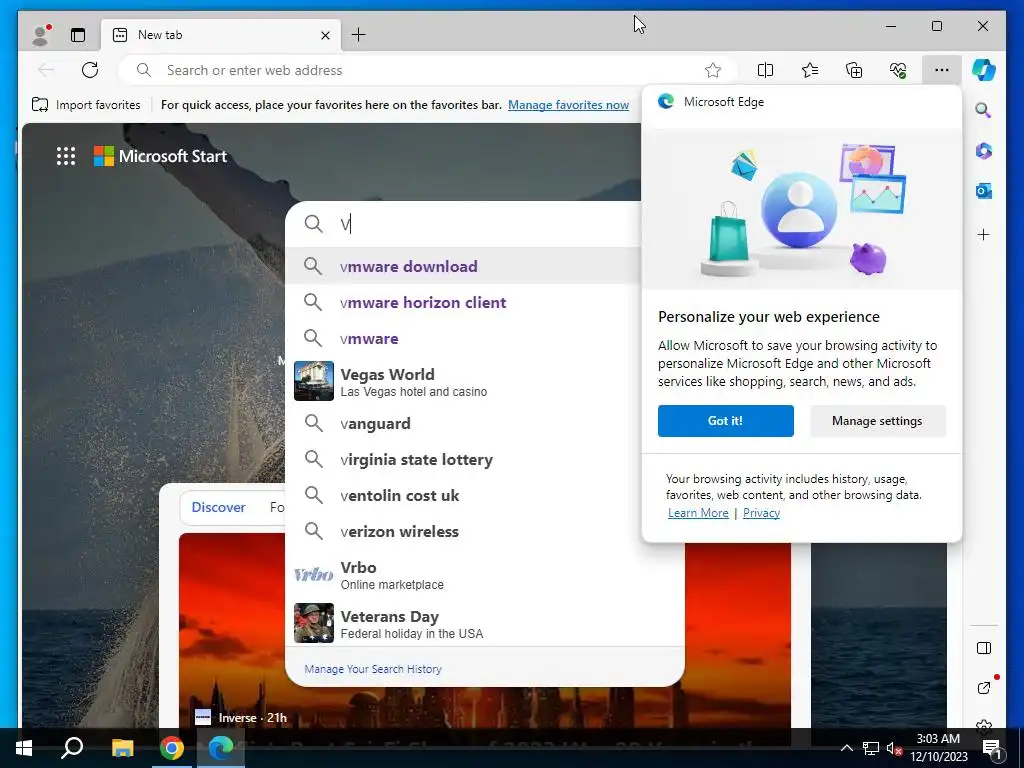Click the sidebar plus to add apps
Screen dimensions: 1024x768
pyautogui.click(x=984, y=234)
